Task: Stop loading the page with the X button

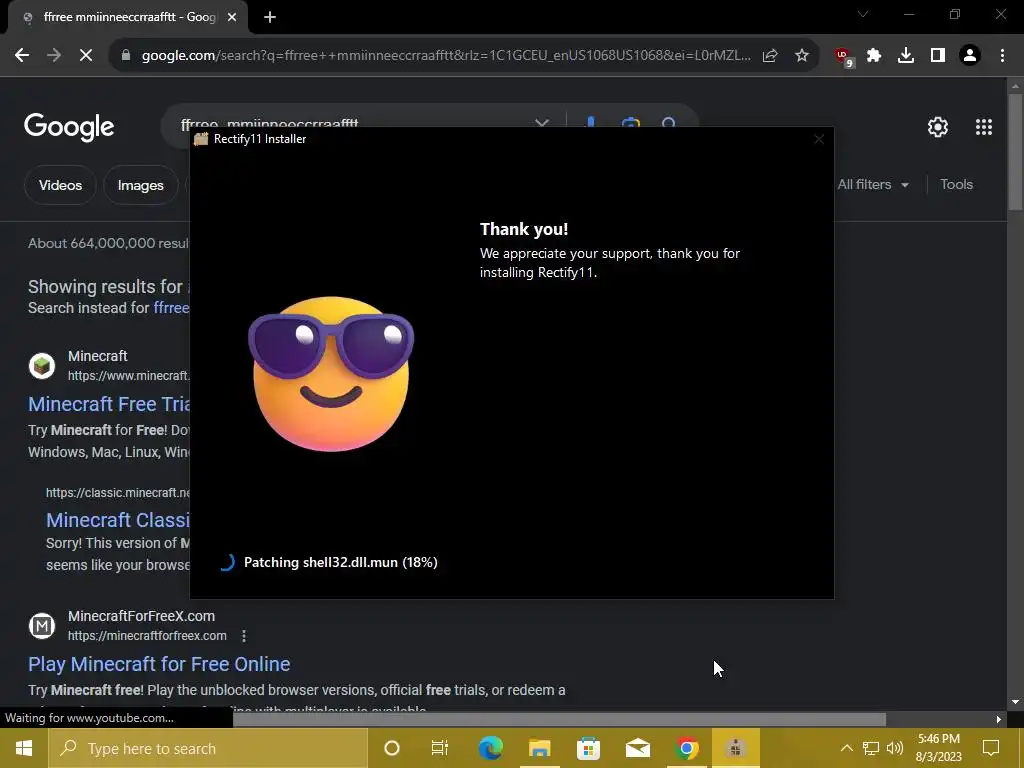Action: [x=86, y=56]
